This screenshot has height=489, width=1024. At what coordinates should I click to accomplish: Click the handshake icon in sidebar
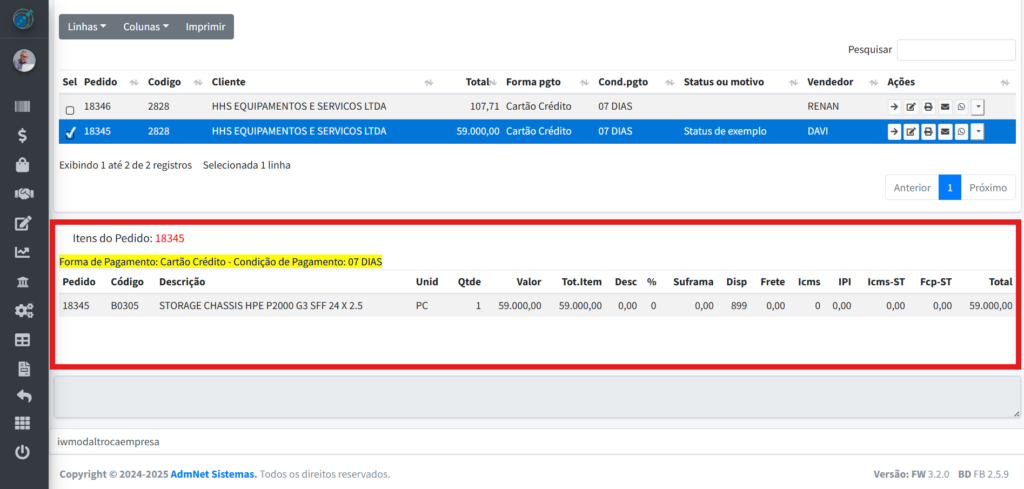[x=23, y=194]
